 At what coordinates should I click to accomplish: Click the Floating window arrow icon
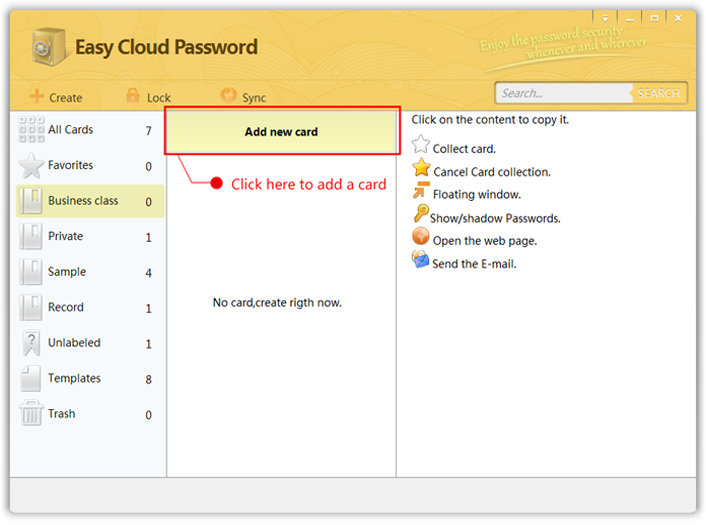tap(421, 190)
